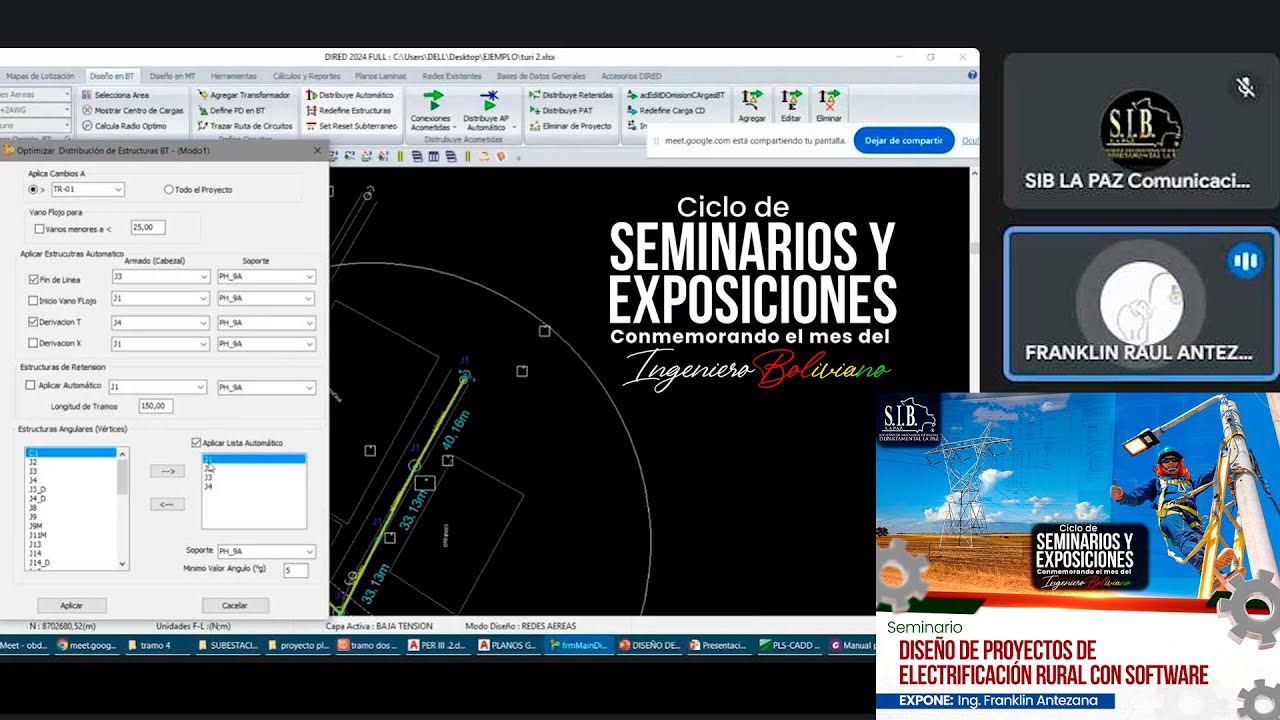This screenshot has height=720, width=1280.
Task: Click the Selecciona Area tool icon
Action: 87,95
